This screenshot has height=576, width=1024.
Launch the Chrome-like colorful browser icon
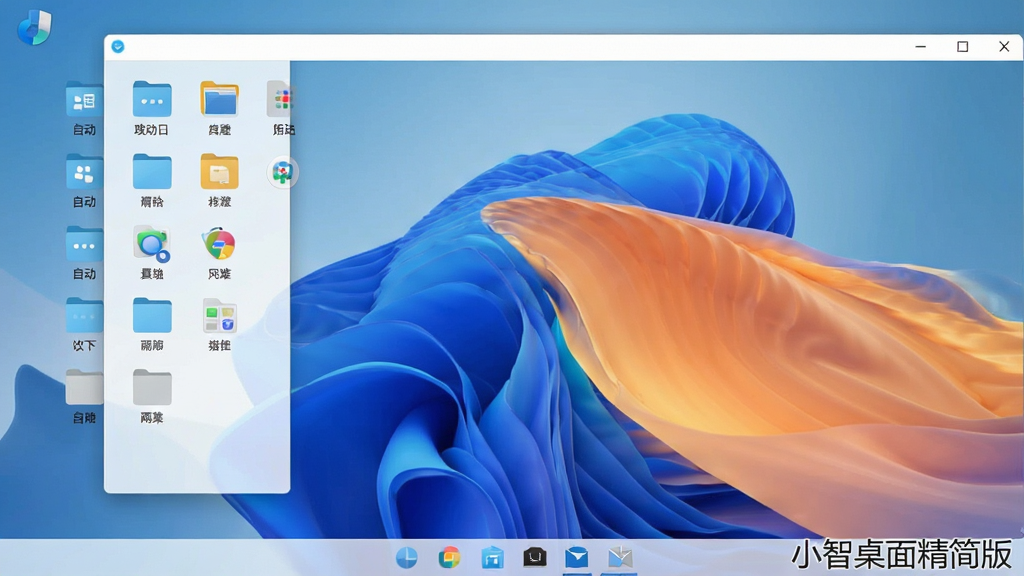click(219, 244)
